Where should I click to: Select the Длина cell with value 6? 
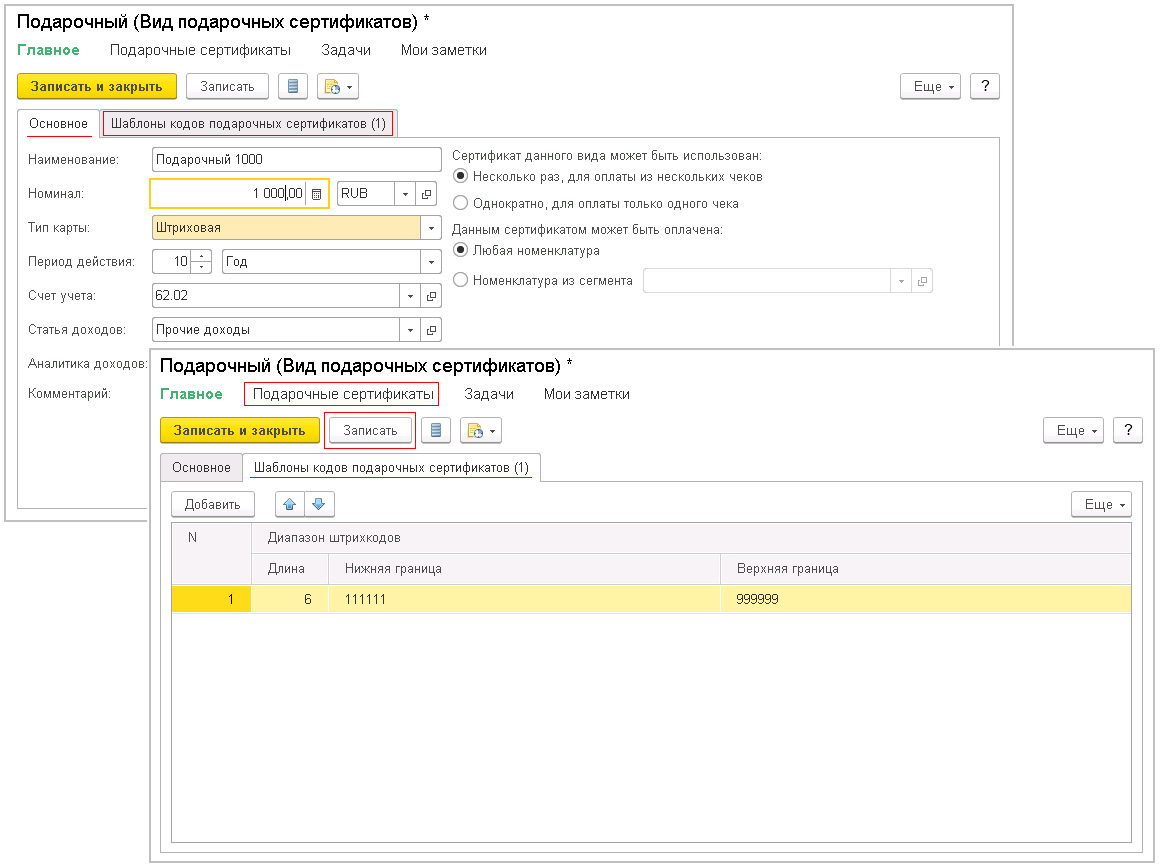pos(290,599)
